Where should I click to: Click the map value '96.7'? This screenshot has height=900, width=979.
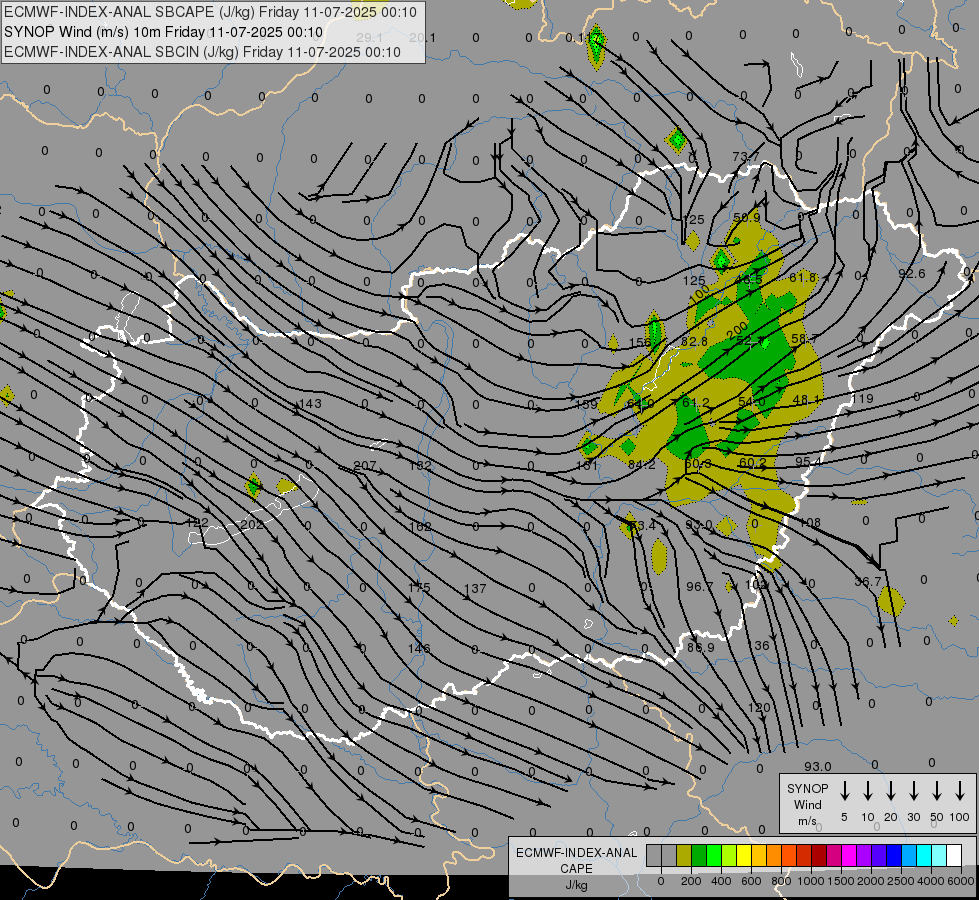tap(699, 586)
